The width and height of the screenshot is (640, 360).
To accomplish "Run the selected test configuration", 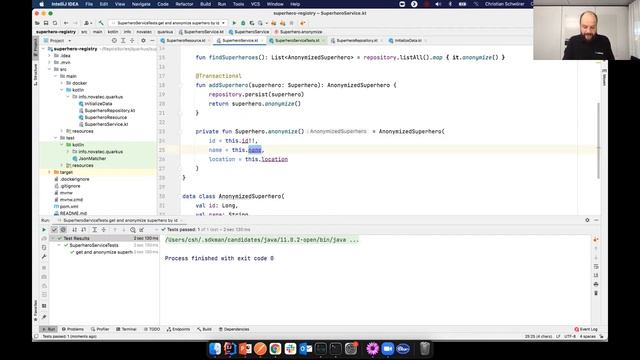I will pos(234,23).
